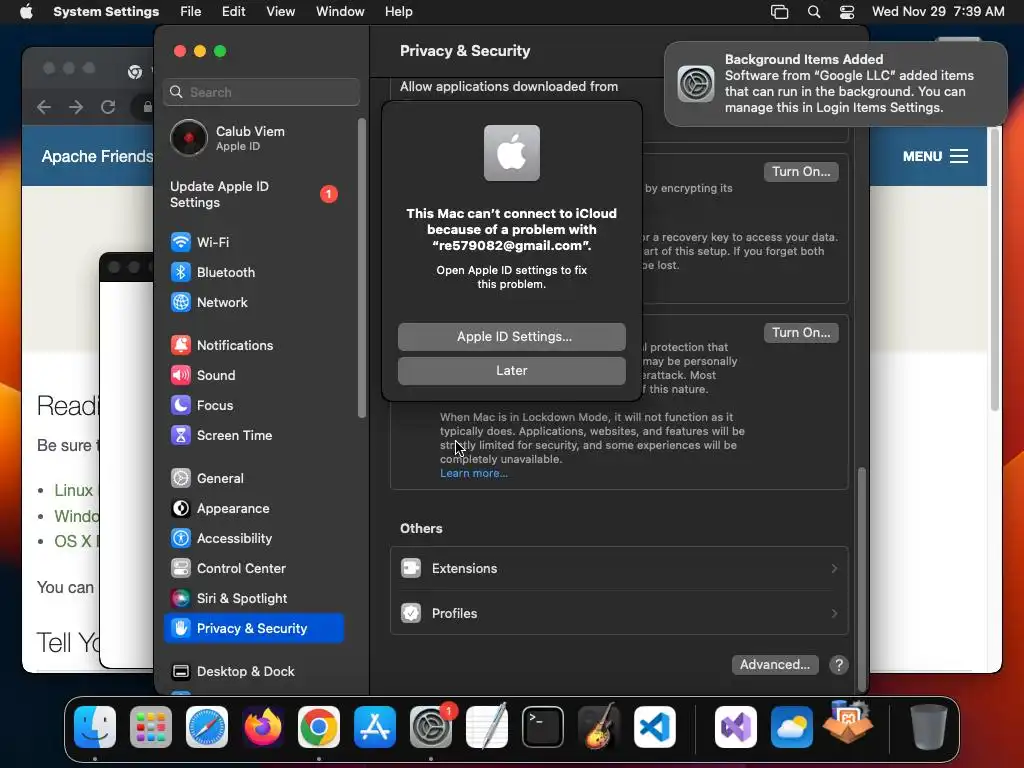Open Spotlight search in menu bar
Screen dimensions: 1024x768
(x=814, y=12)
